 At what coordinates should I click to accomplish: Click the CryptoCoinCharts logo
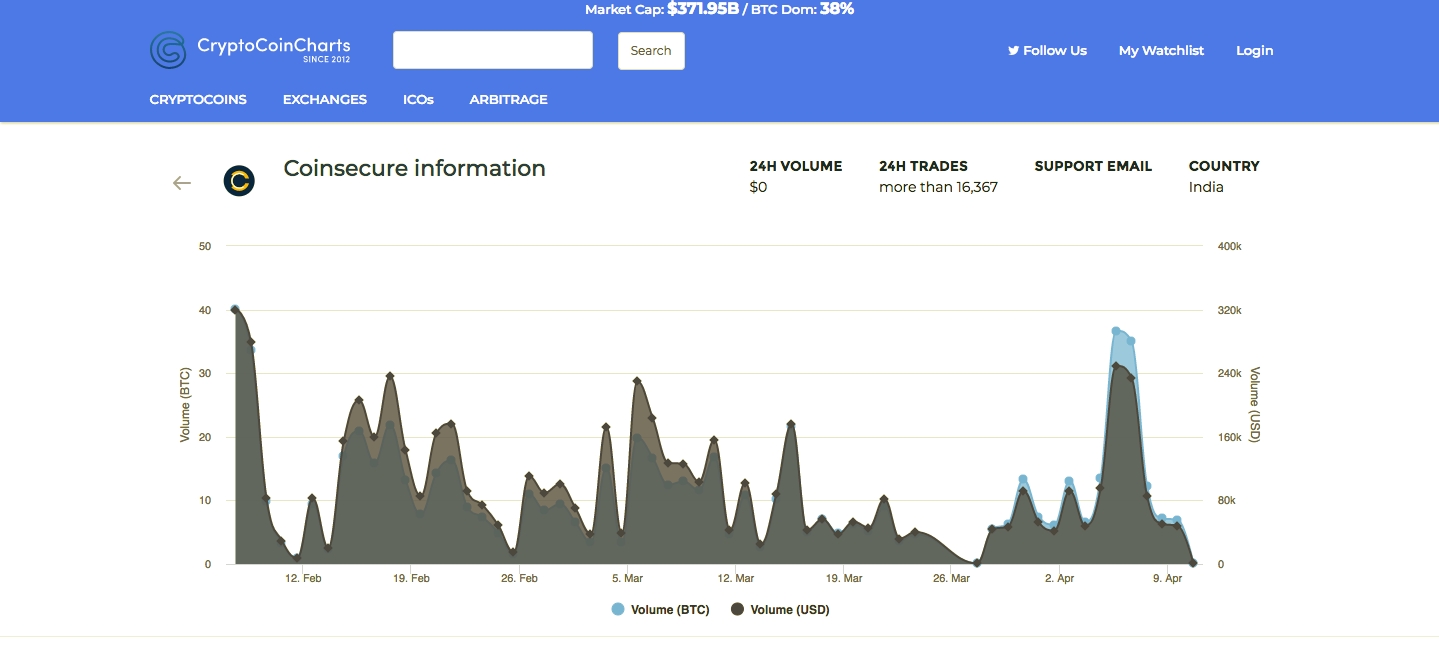tap(250, 50)
